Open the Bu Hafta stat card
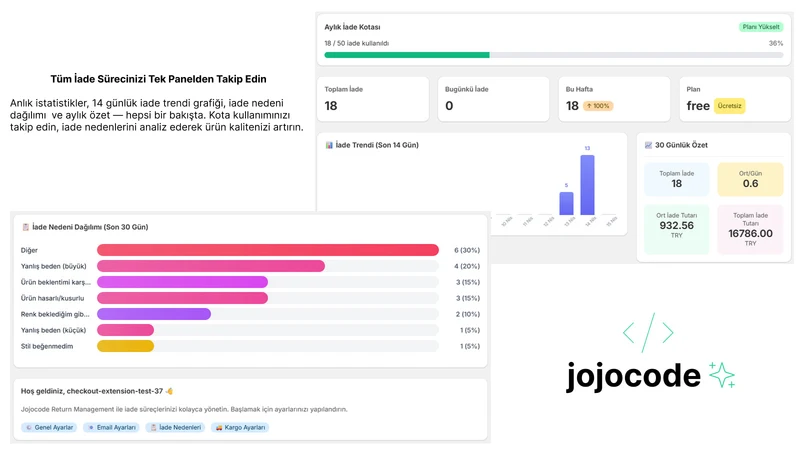This screenshot has width=800, height=450. pos(614,99)
